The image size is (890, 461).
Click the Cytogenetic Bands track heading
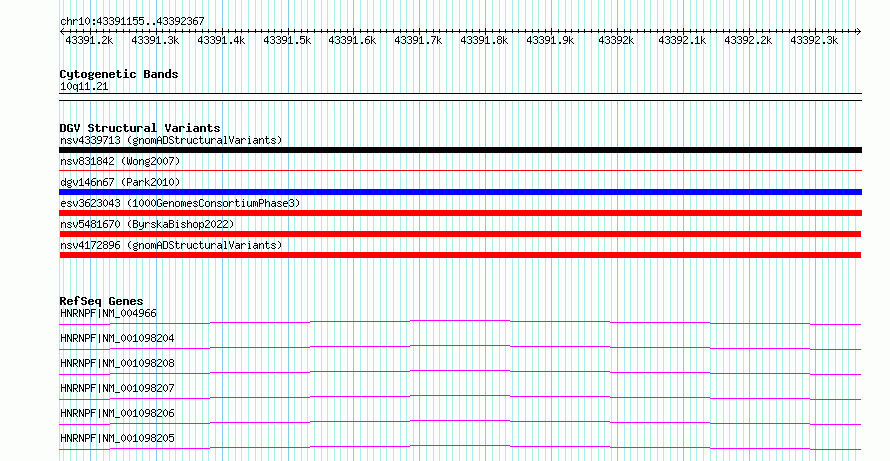point(119,74)
